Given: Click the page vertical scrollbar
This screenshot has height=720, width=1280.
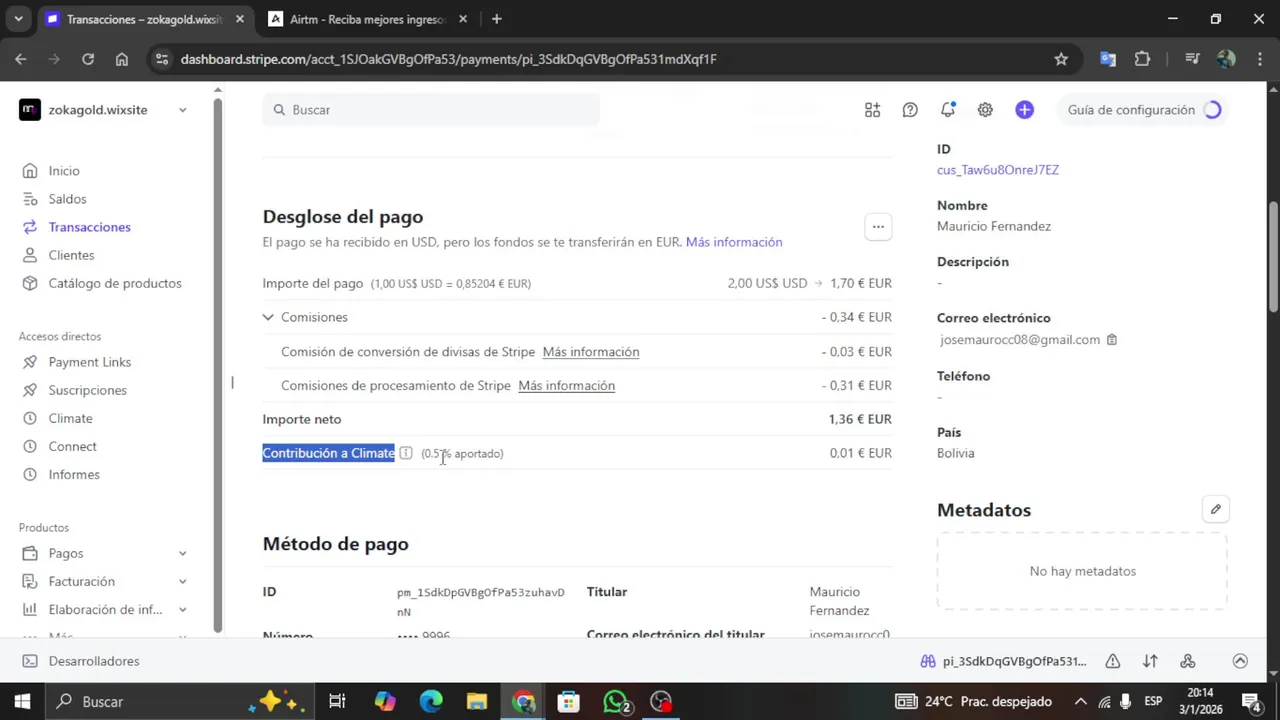Looking at the screenshot, I should coord(1273,258).
